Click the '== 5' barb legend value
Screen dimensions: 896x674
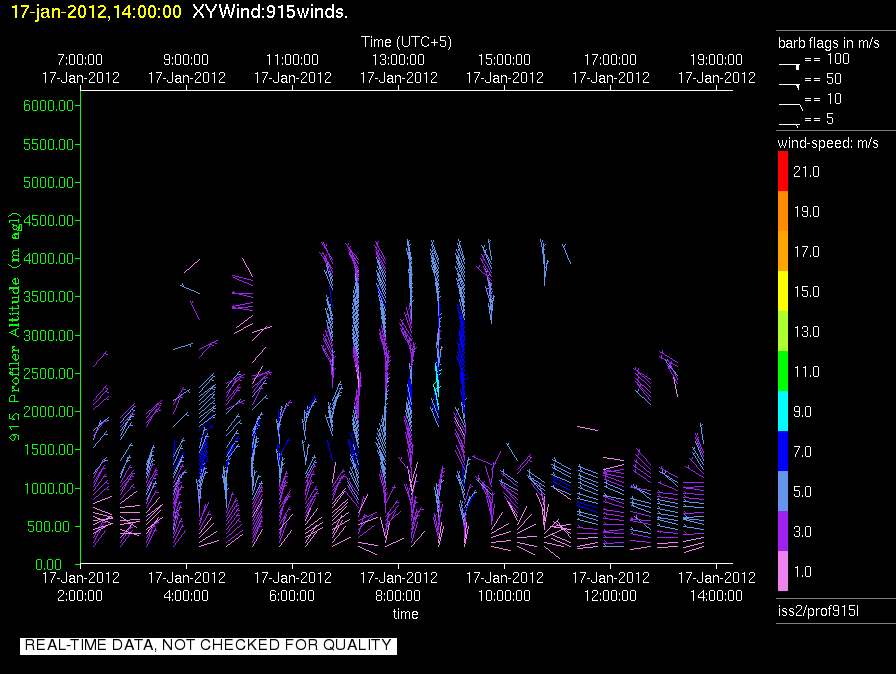point(819,119)
